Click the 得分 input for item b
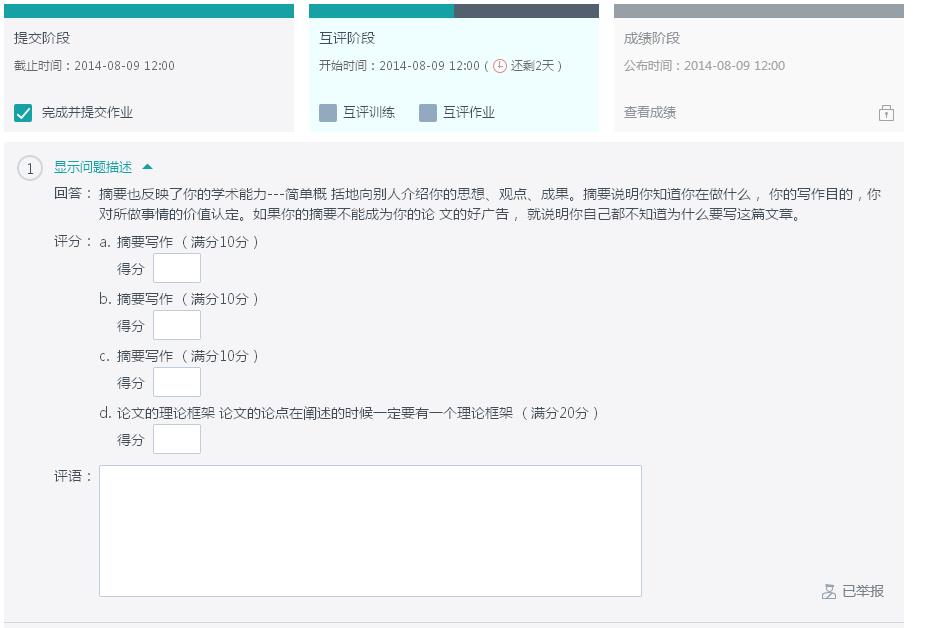This screenshot has width=937, height=628. (x=177, y=325)
